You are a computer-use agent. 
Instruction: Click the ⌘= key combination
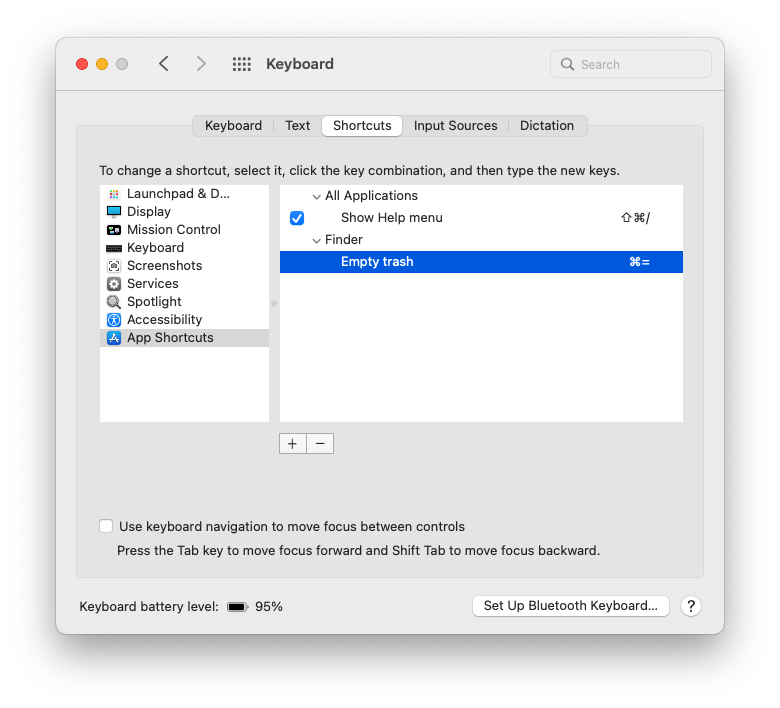pos(639,262)
